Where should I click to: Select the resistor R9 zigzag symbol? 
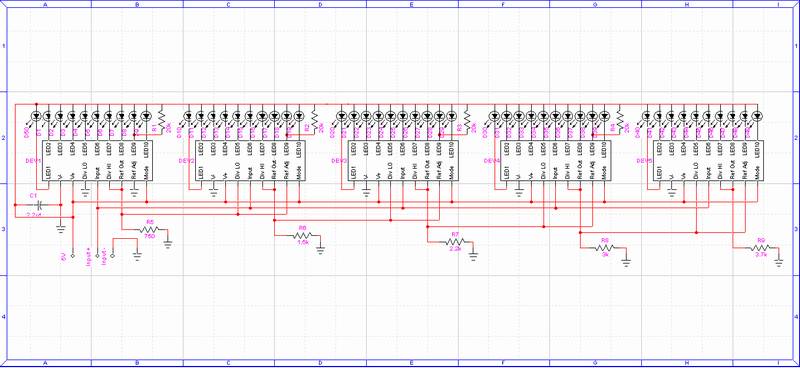(x=761, y=247)
